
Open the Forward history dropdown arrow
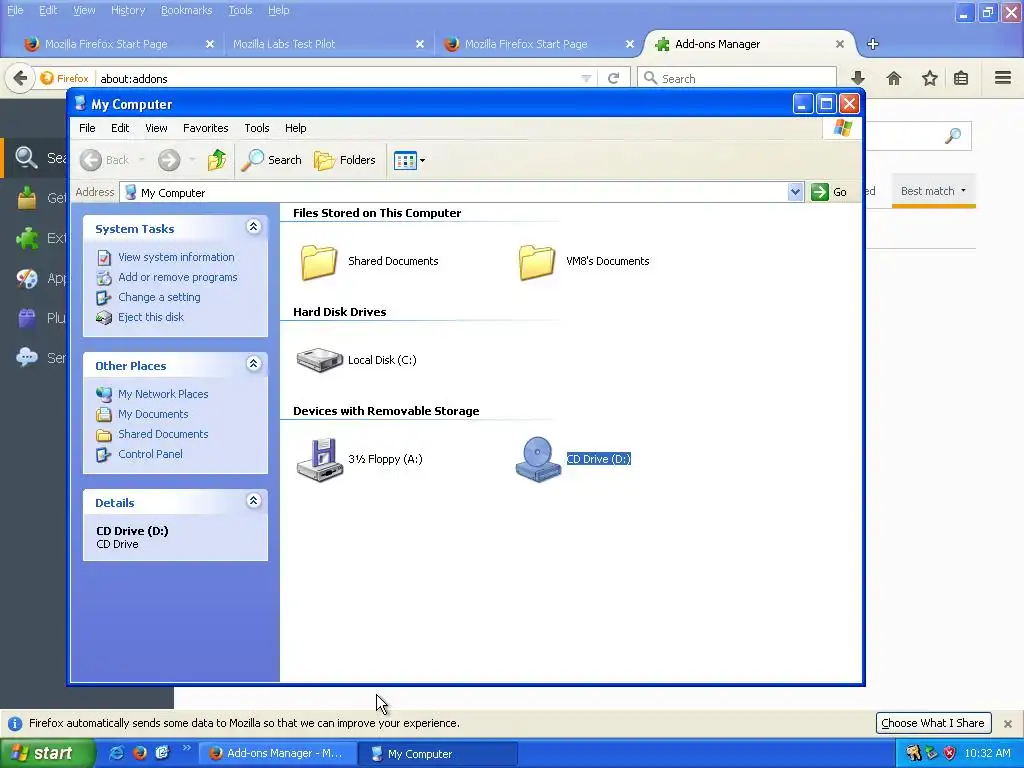(191, 160)
